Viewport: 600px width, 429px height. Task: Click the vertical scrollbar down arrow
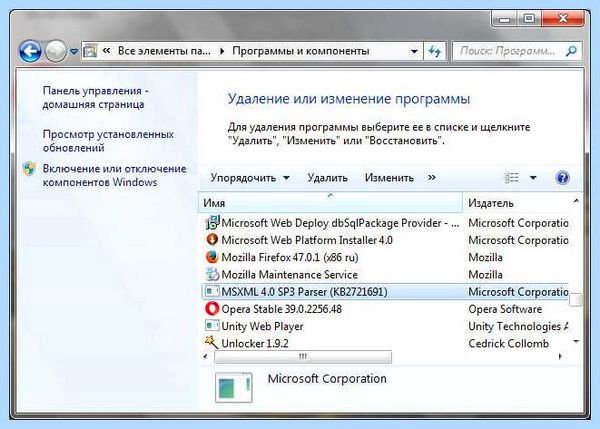576,341
